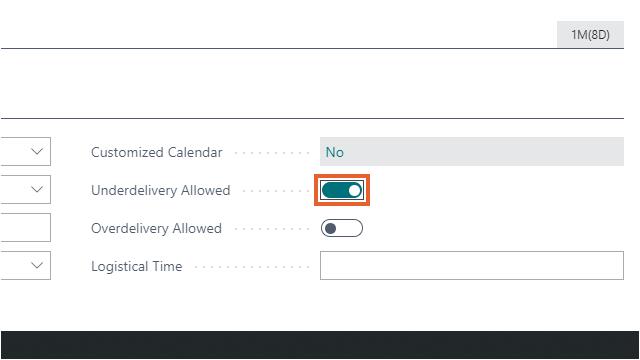This screenshot has width=640, height=360.
Task: Click the Logistical Time label
Action: [x=136, y=266]
